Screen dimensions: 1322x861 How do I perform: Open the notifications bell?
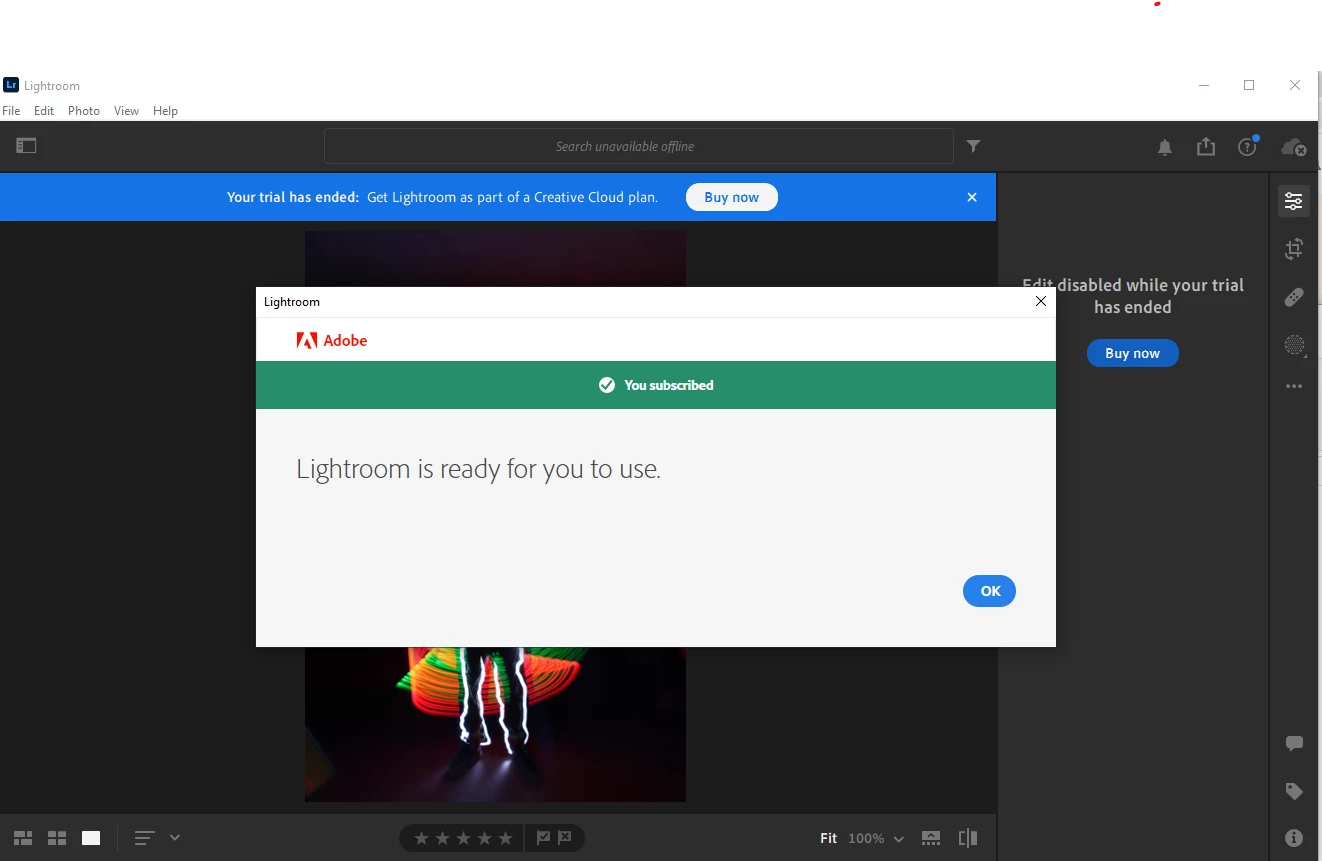(x=1165, y=147)
